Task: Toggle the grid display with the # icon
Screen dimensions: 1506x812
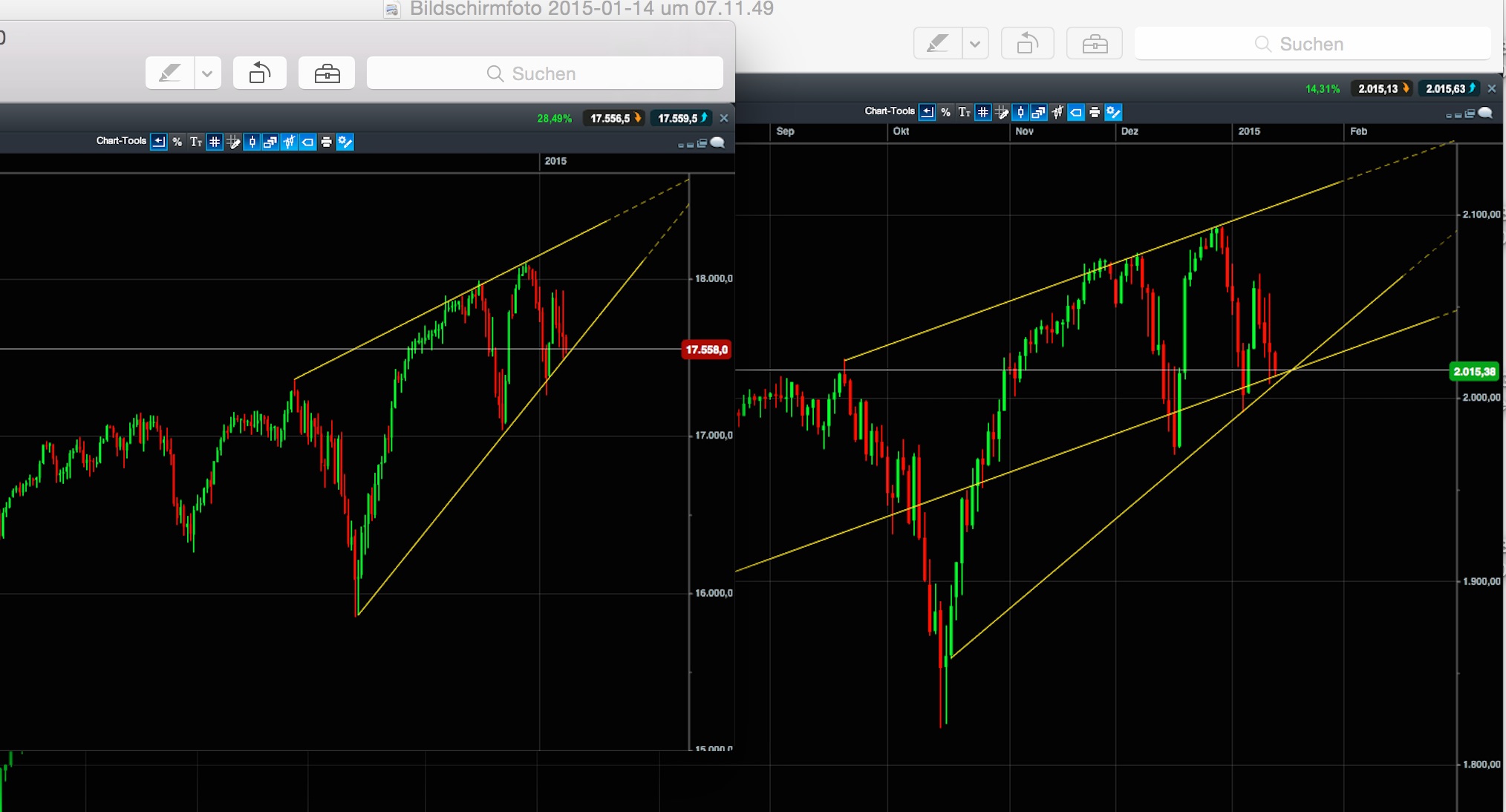Action: (214, 142)
